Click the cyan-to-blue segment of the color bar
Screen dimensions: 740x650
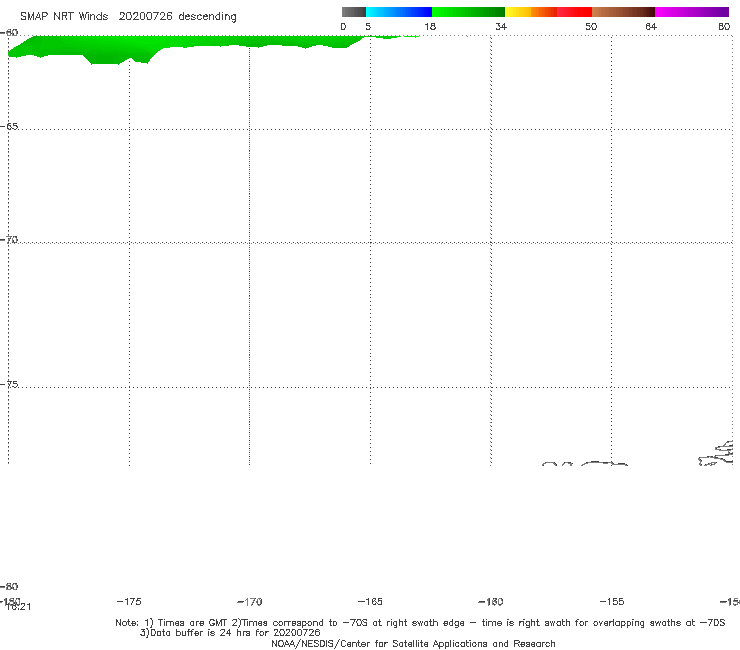(x=399, y=12)
